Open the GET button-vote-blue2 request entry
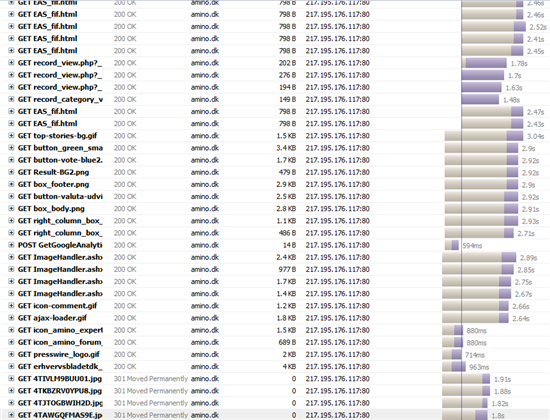 (x=60, y=160)
